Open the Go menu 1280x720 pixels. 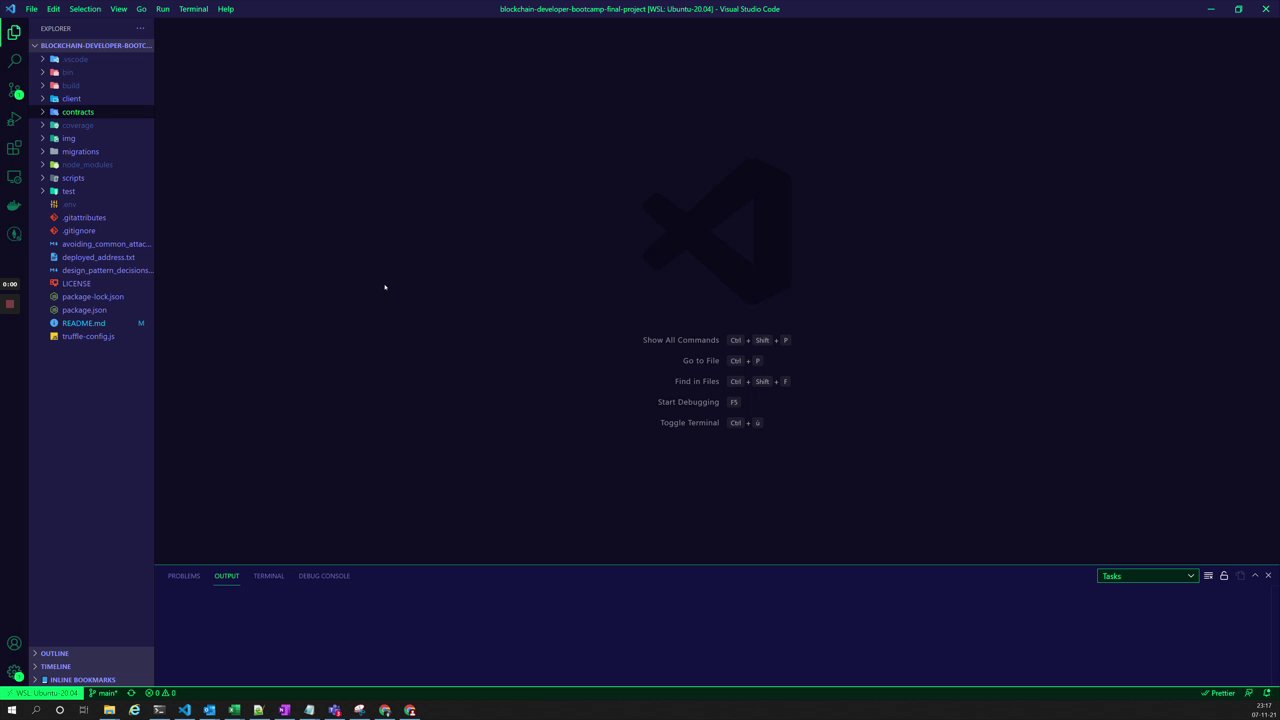click(141, 9)
